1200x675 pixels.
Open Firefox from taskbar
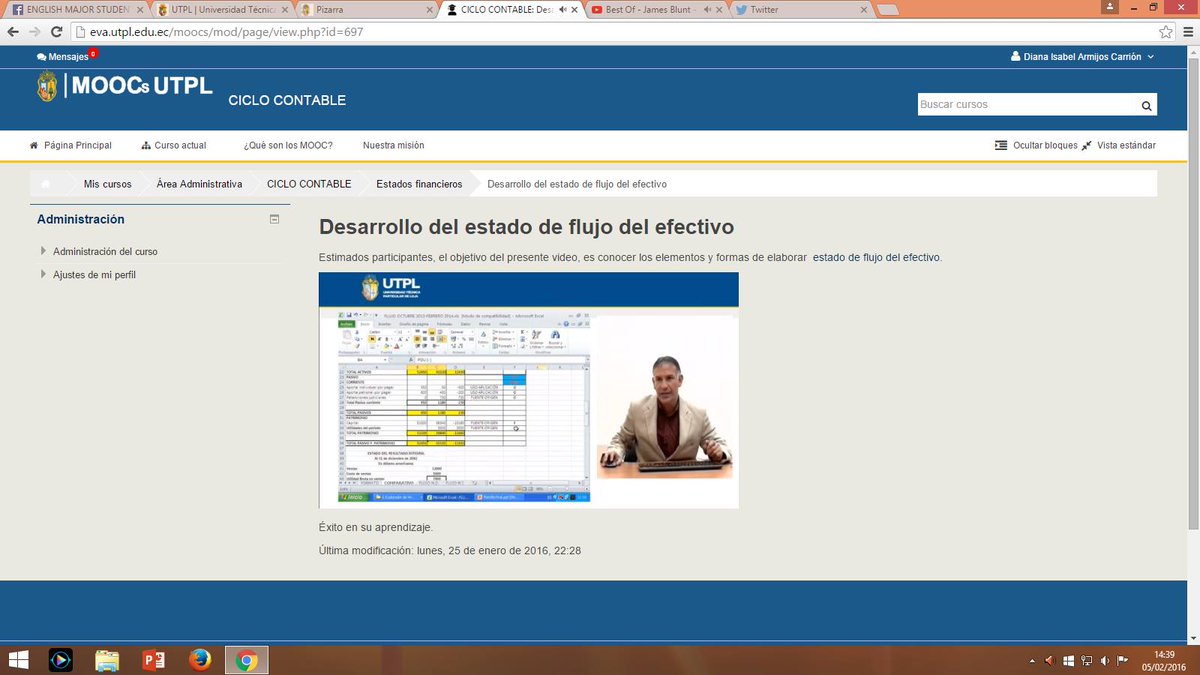pos(200,660)
